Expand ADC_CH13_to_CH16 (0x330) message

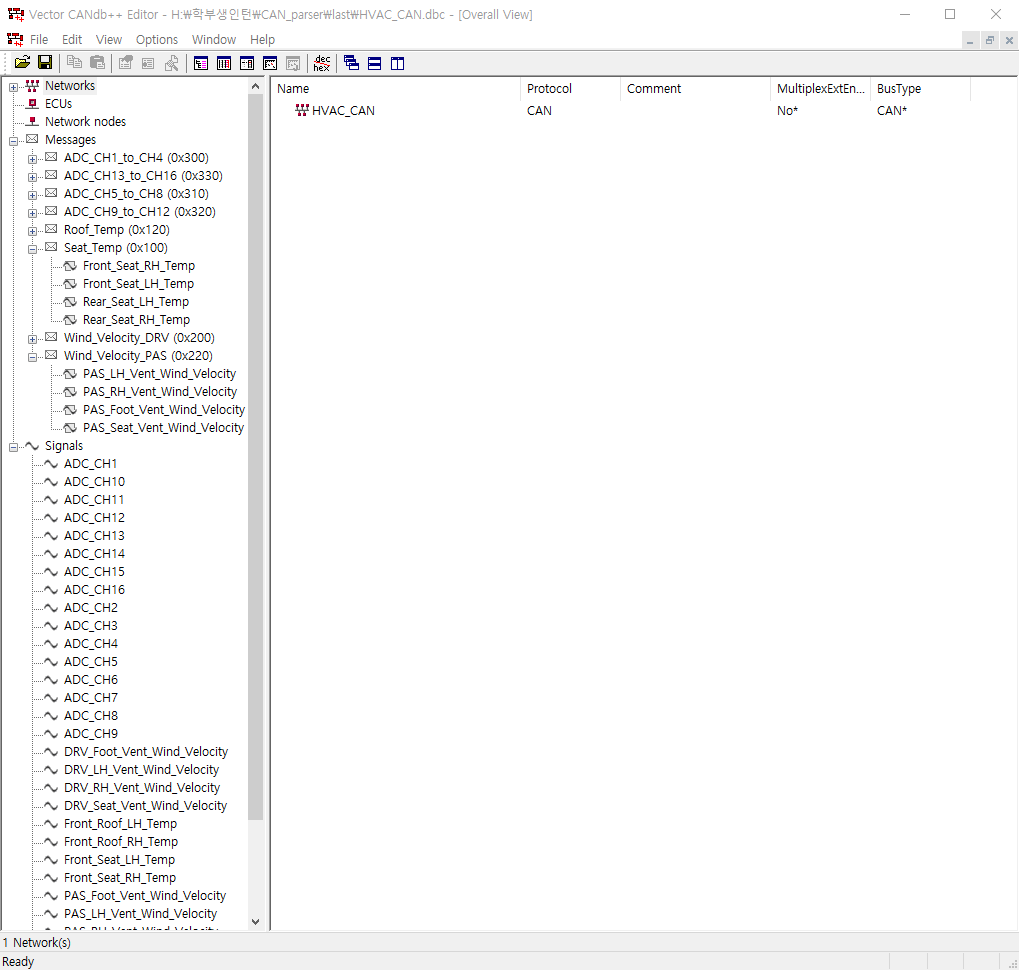tap(32, 177)
